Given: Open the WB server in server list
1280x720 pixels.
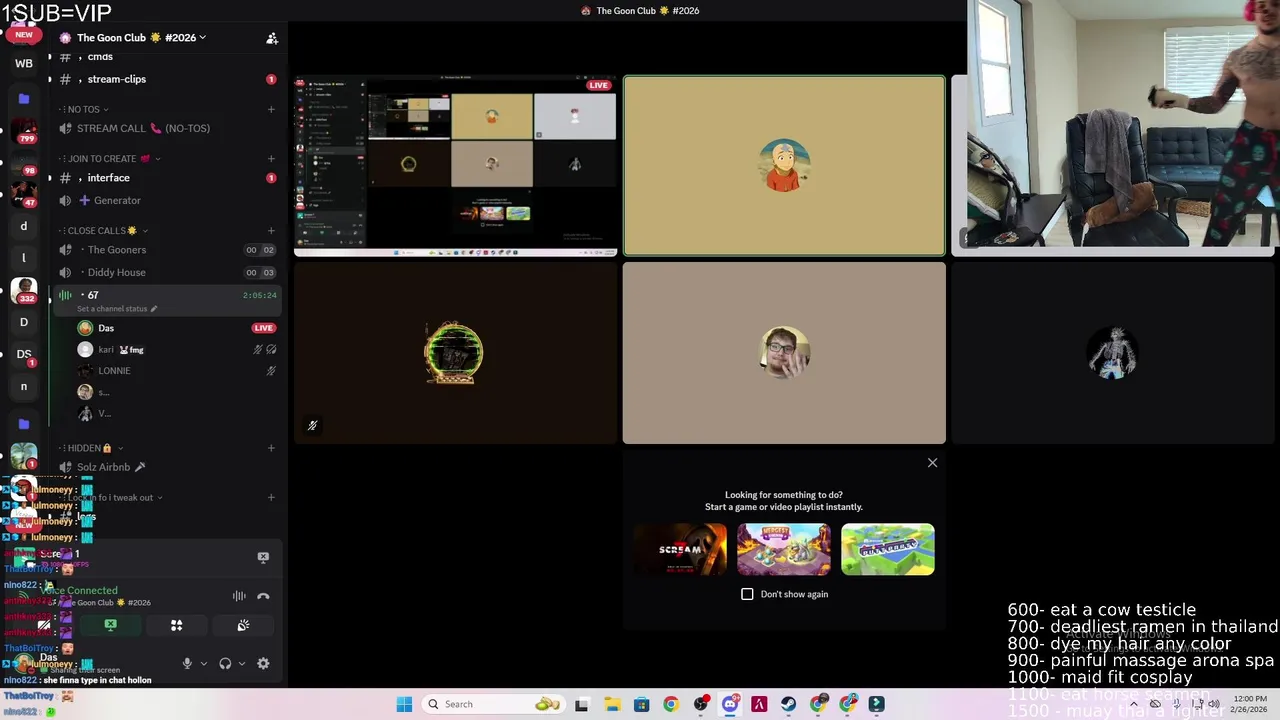Looking at the screenshot, I should pos(24,63).
